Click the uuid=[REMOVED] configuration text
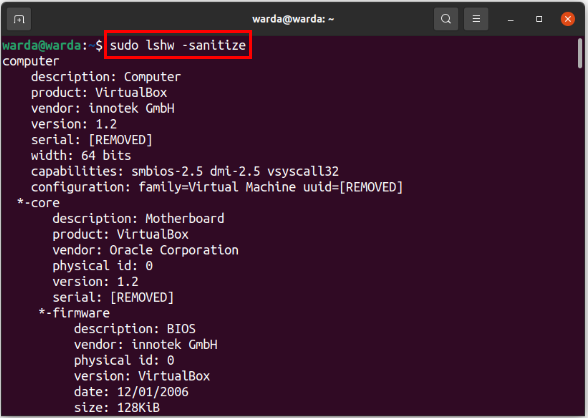The height and width of the screenshot is (418, 588). click(353, 187)
